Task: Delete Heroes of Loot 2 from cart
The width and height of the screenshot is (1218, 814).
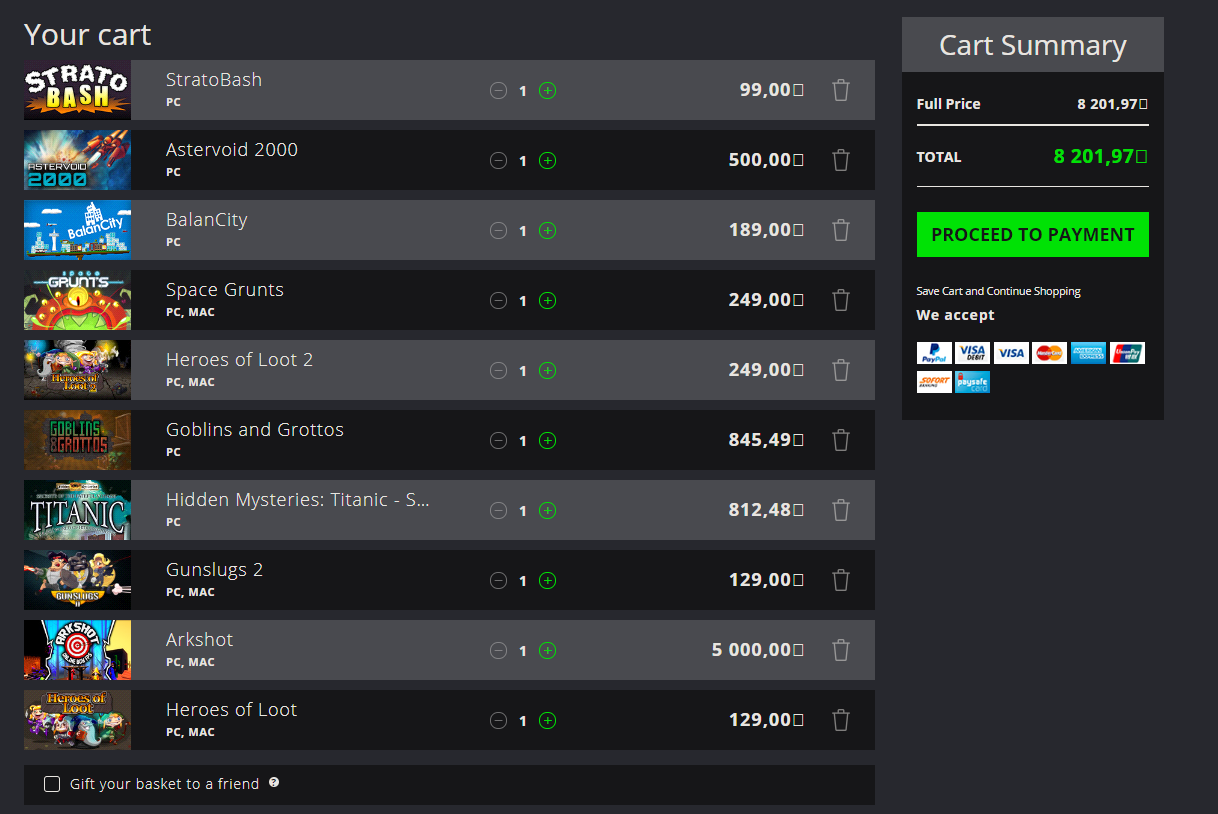Action: click(x=841, y=370)
